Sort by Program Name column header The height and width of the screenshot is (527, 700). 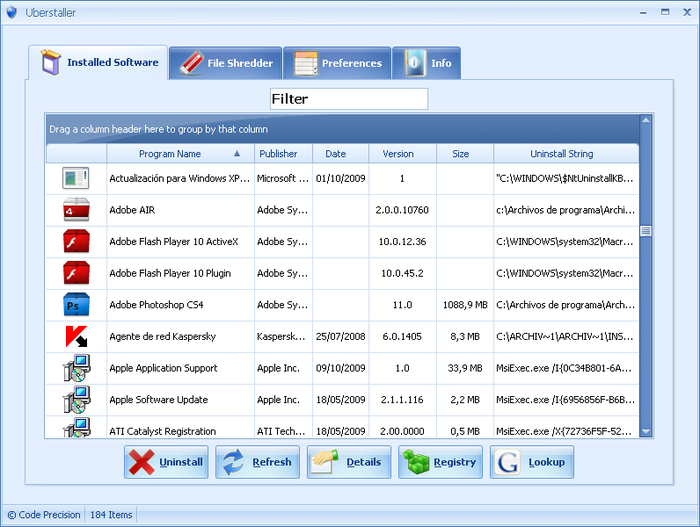(x=180, y=154)
